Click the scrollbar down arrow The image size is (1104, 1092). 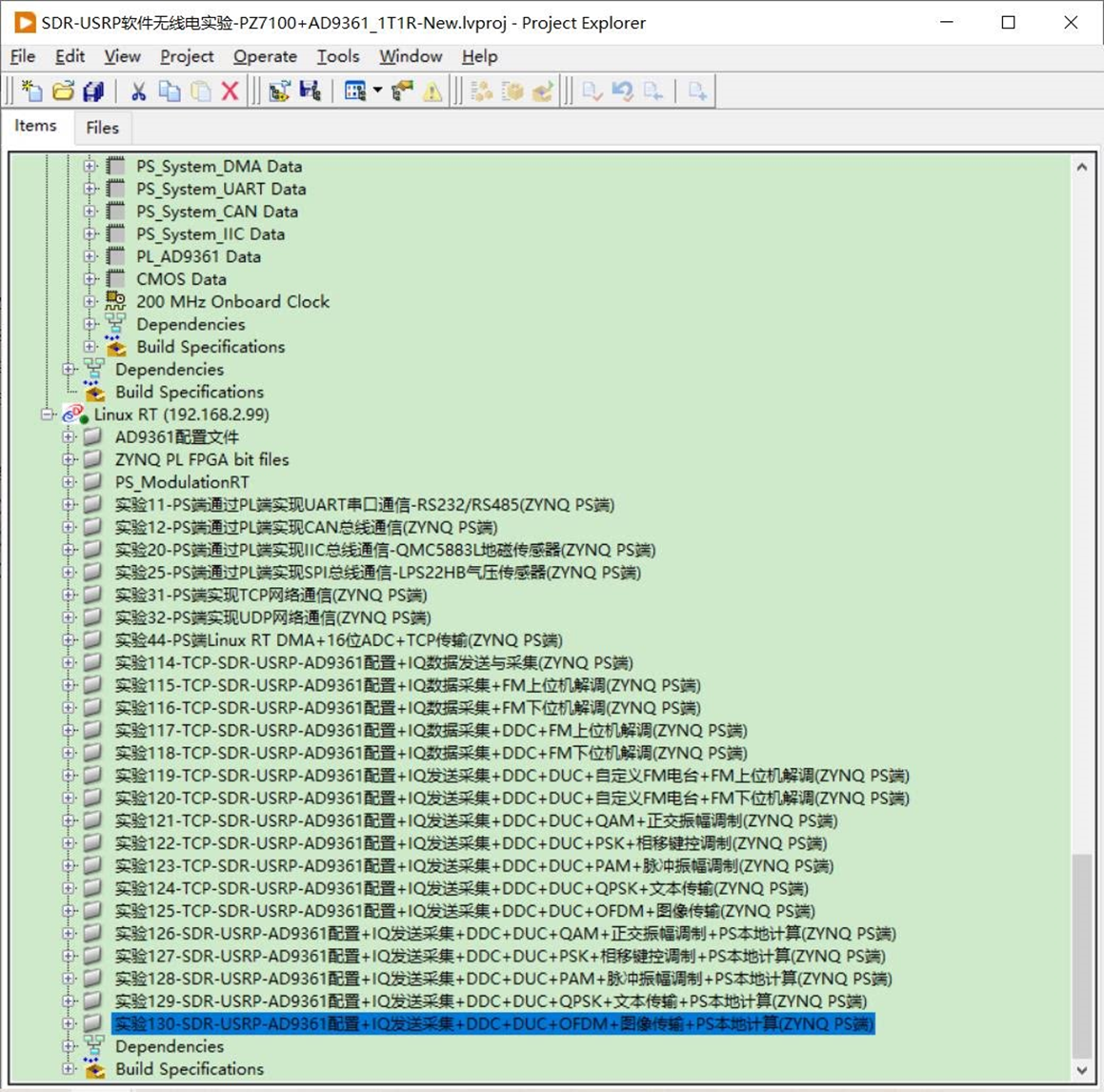point(1082,1069)
